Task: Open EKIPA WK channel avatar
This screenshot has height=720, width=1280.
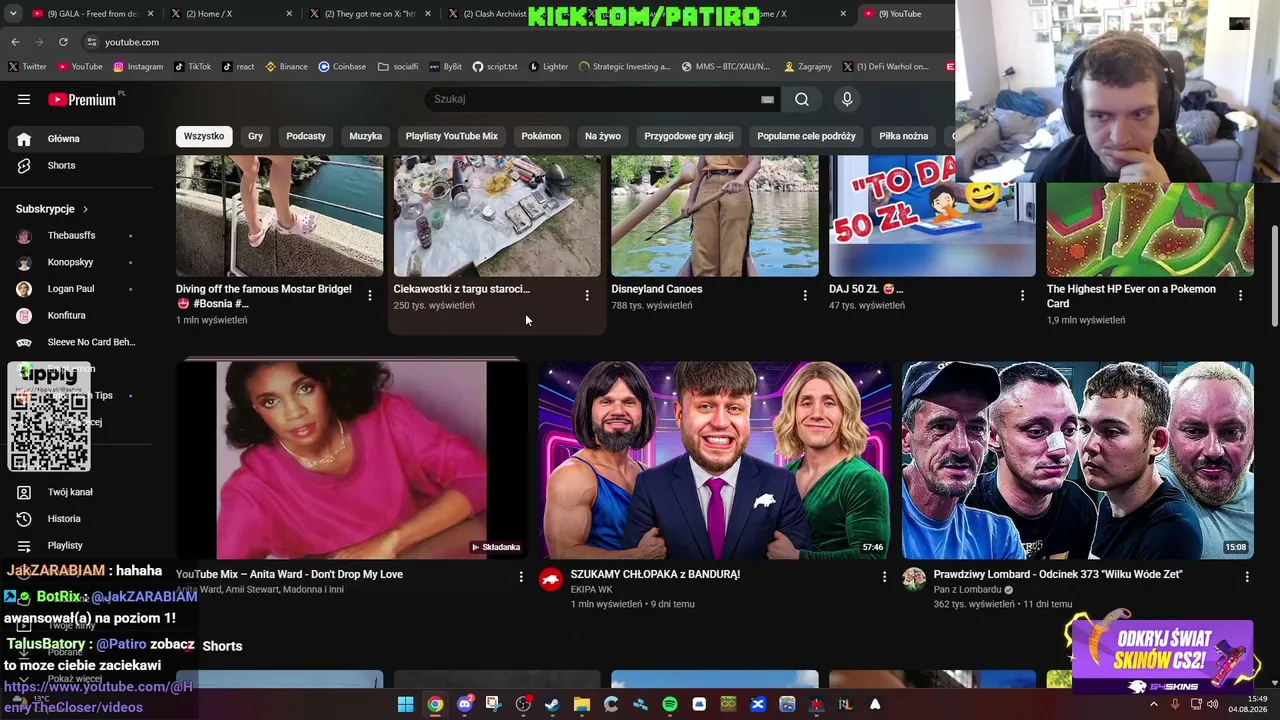Action: [551, 580]
